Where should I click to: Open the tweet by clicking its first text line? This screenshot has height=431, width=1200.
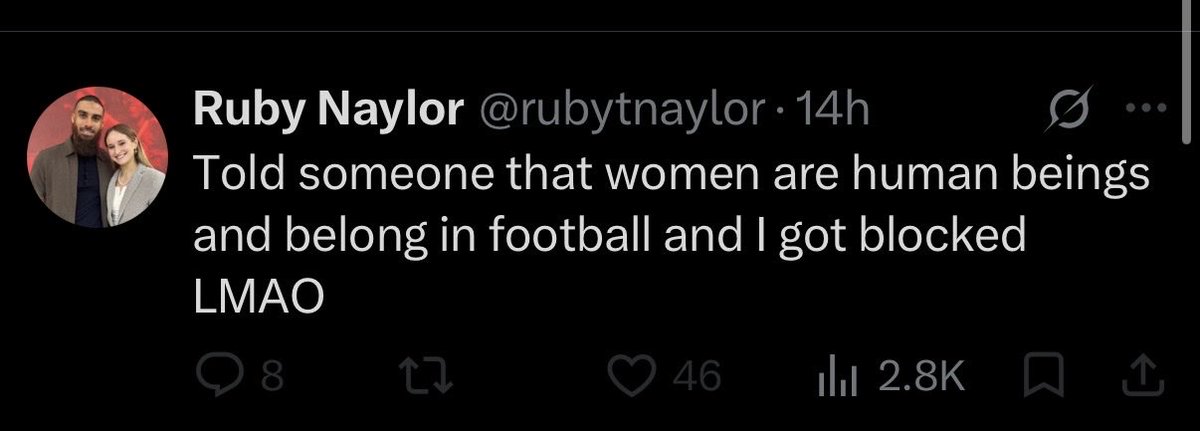(670, 178)
